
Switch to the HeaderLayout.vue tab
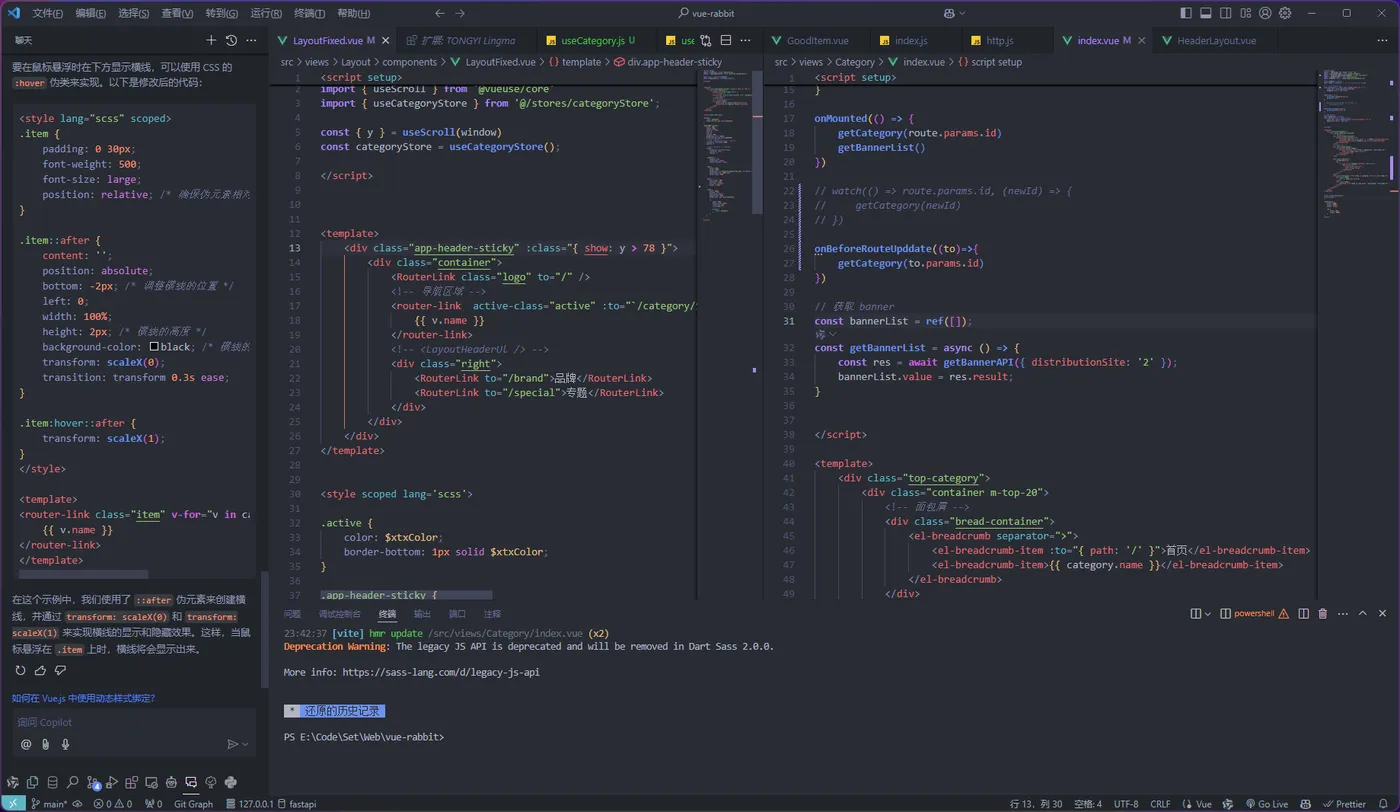click(x=1216, y=41)
